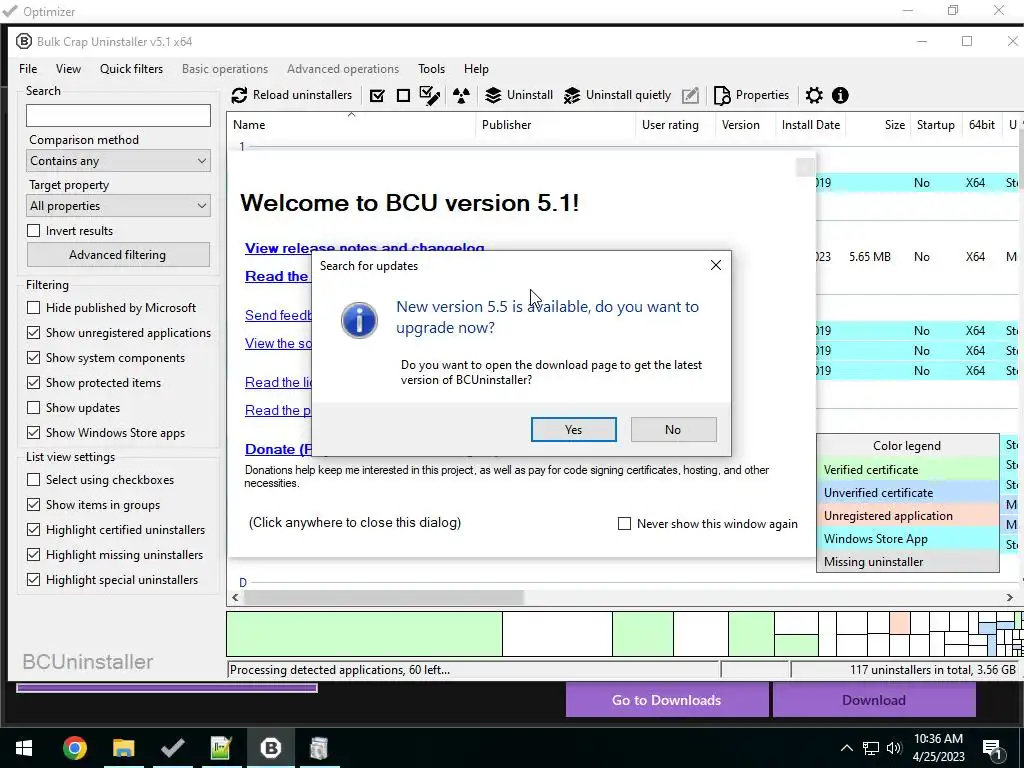
Task: Open the Advanced operations menu
Action: point(343,69)
